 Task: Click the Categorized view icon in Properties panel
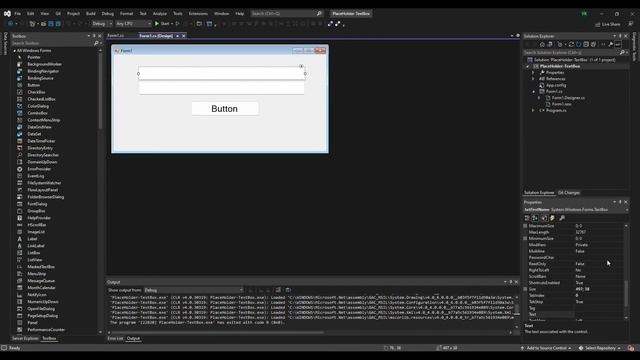coord(527,218)
